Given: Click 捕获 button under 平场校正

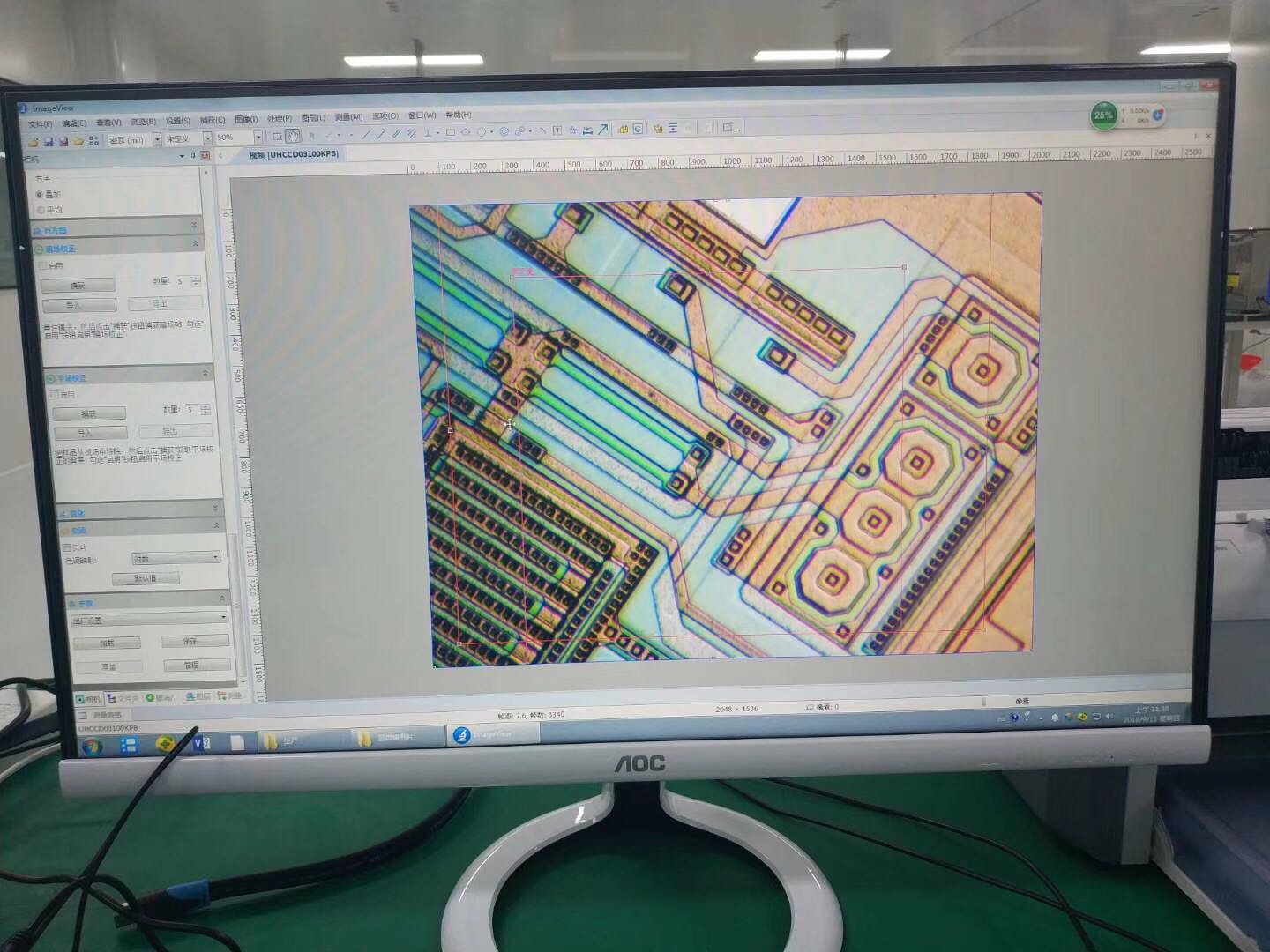Looking at the screenshot, I should (89, 413).
